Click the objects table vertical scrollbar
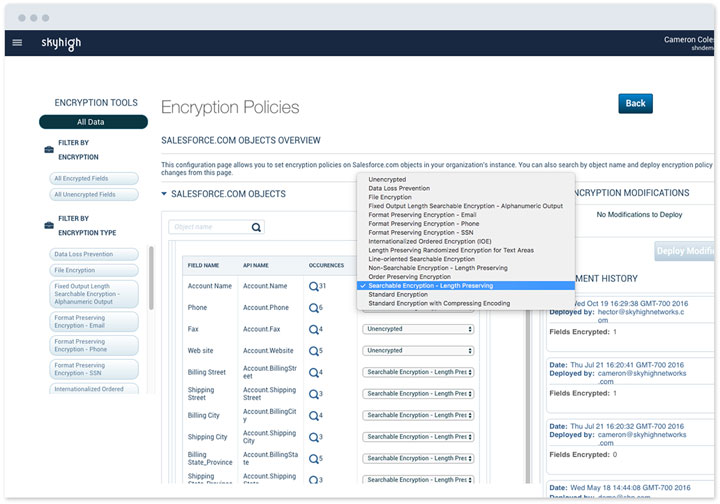 click(x=528, y=395)
